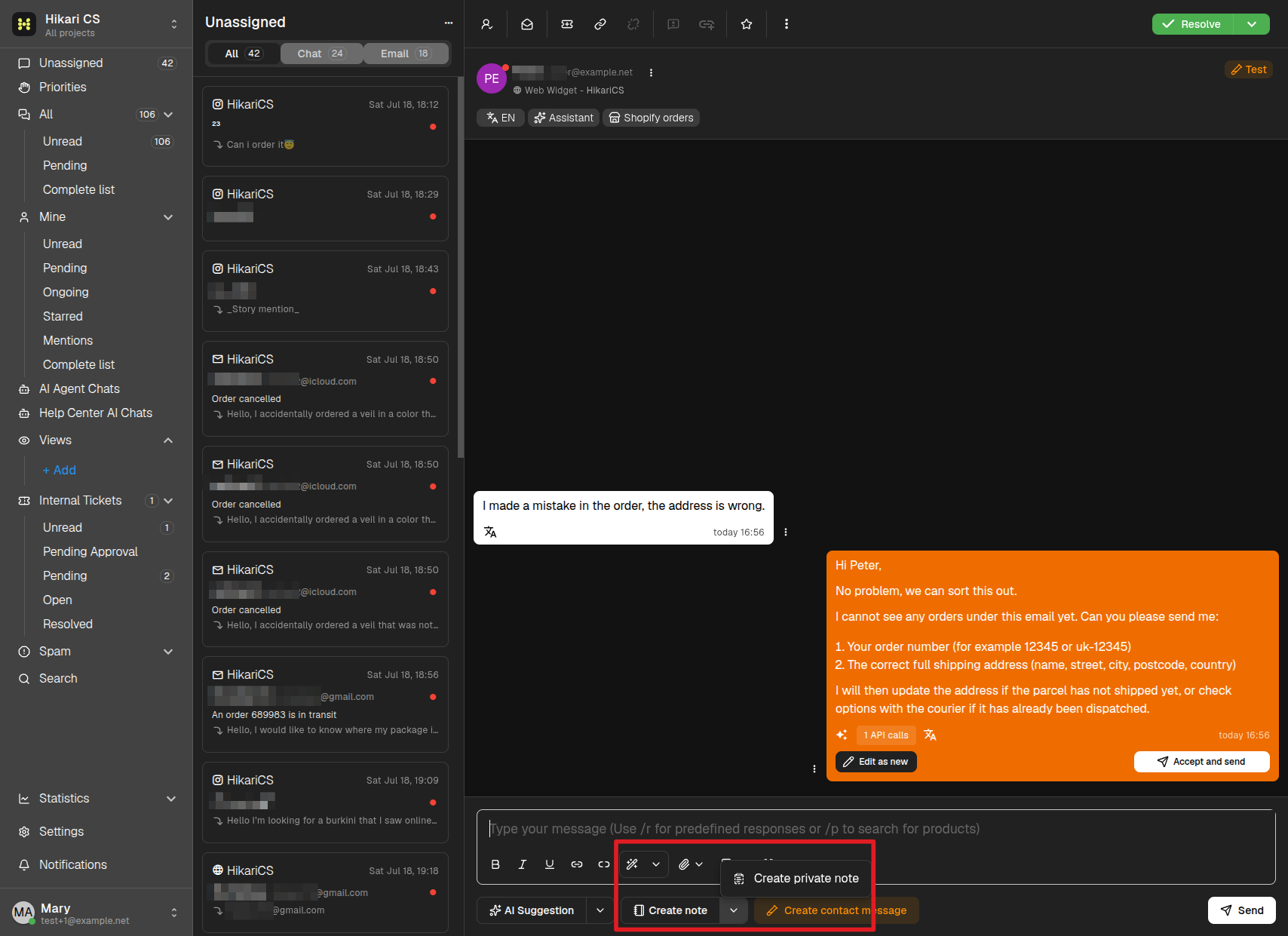Open the Hikari CS project switcher
Image resolution: width=1288 pixels, height=936 pixels.
coord(97,24)
